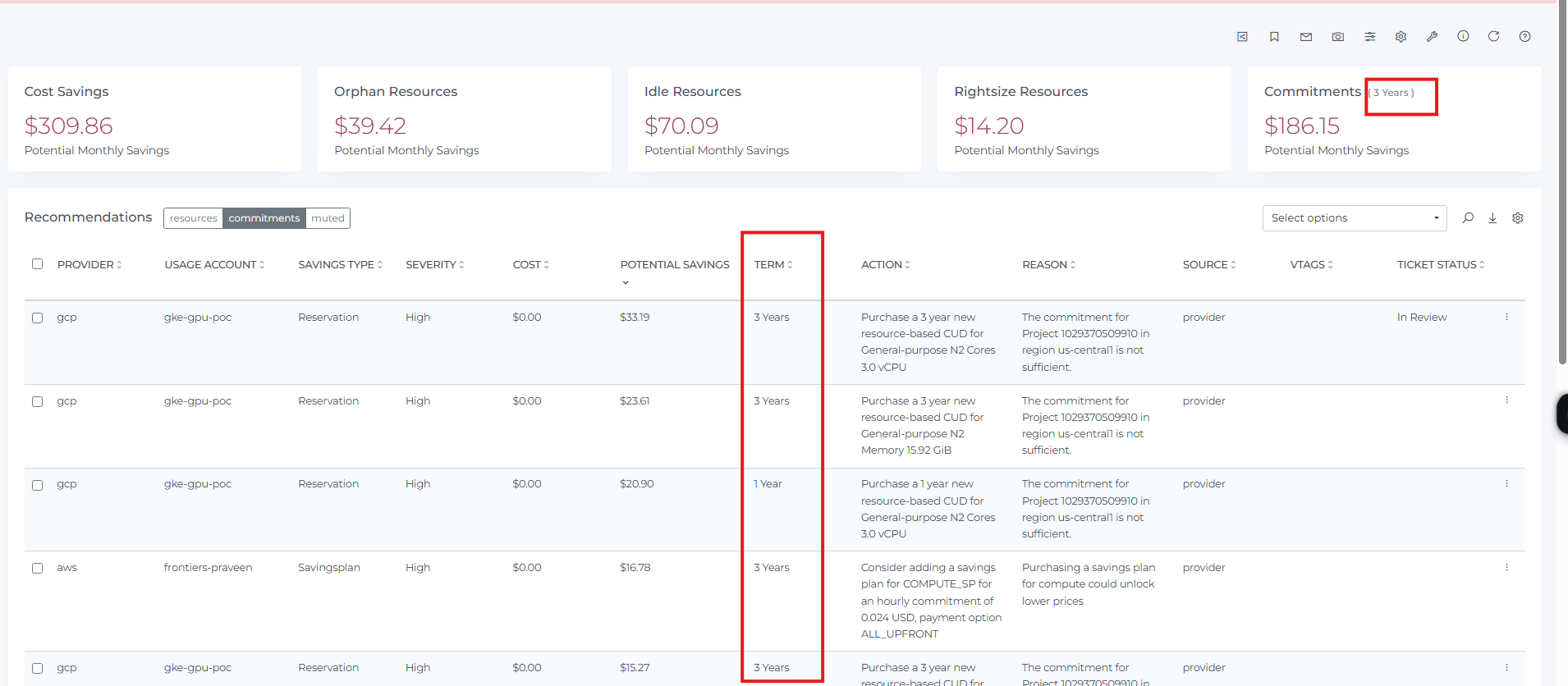Click the "aws" provider cell
Viewport: 1568px width, 686px height.
(67, 568)
